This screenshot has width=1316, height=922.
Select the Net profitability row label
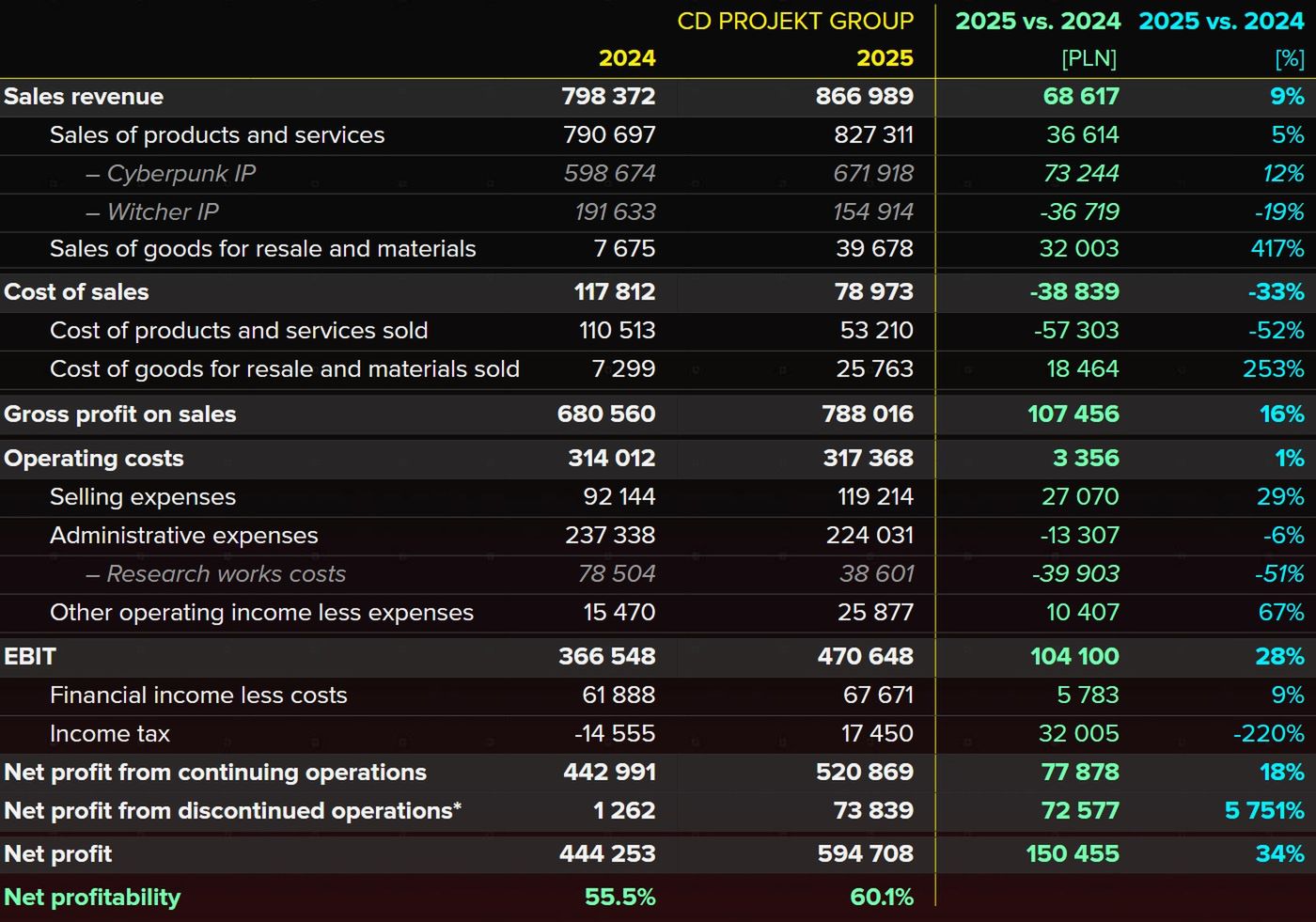92,898
